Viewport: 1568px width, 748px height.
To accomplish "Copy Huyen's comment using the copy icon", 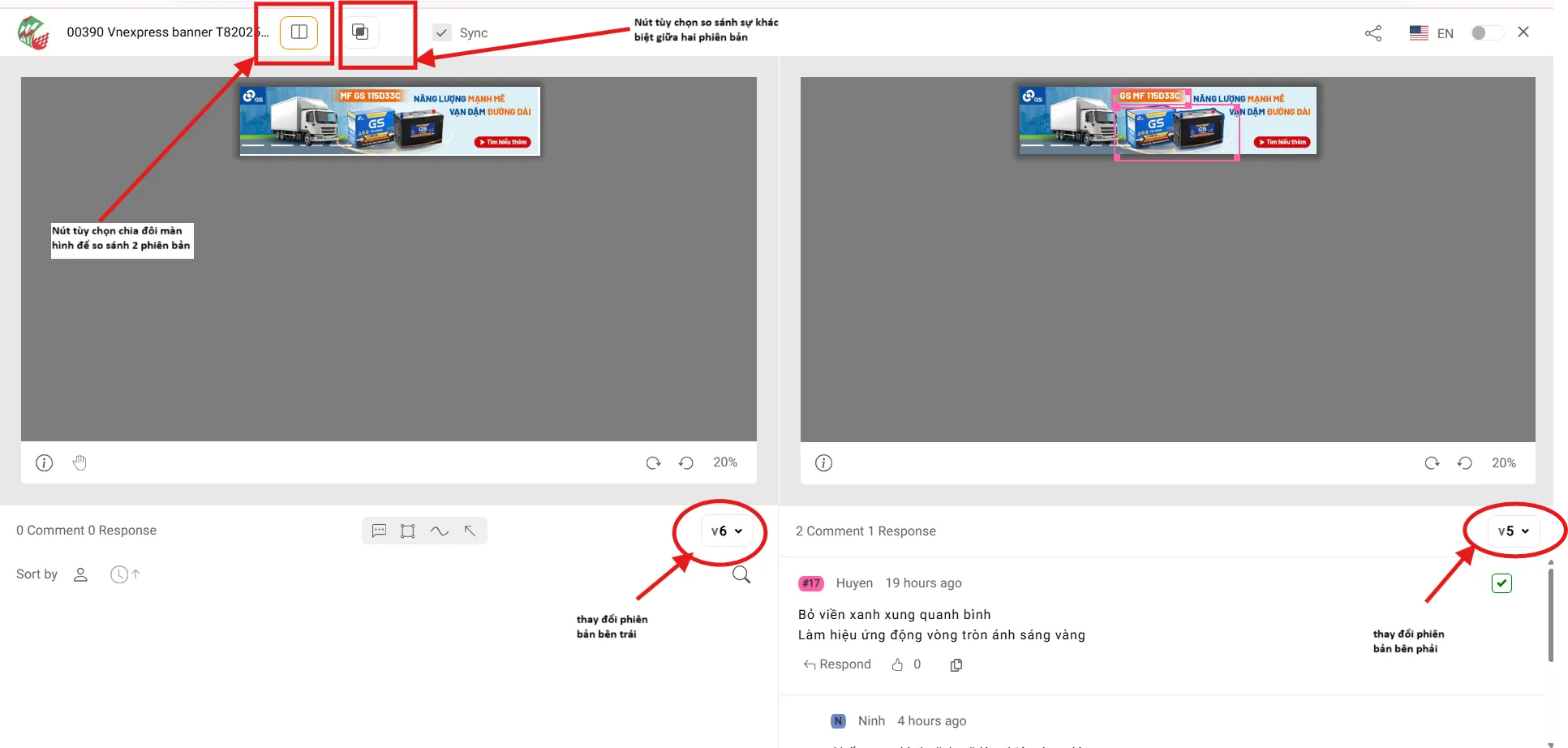I will coord(956,665).
